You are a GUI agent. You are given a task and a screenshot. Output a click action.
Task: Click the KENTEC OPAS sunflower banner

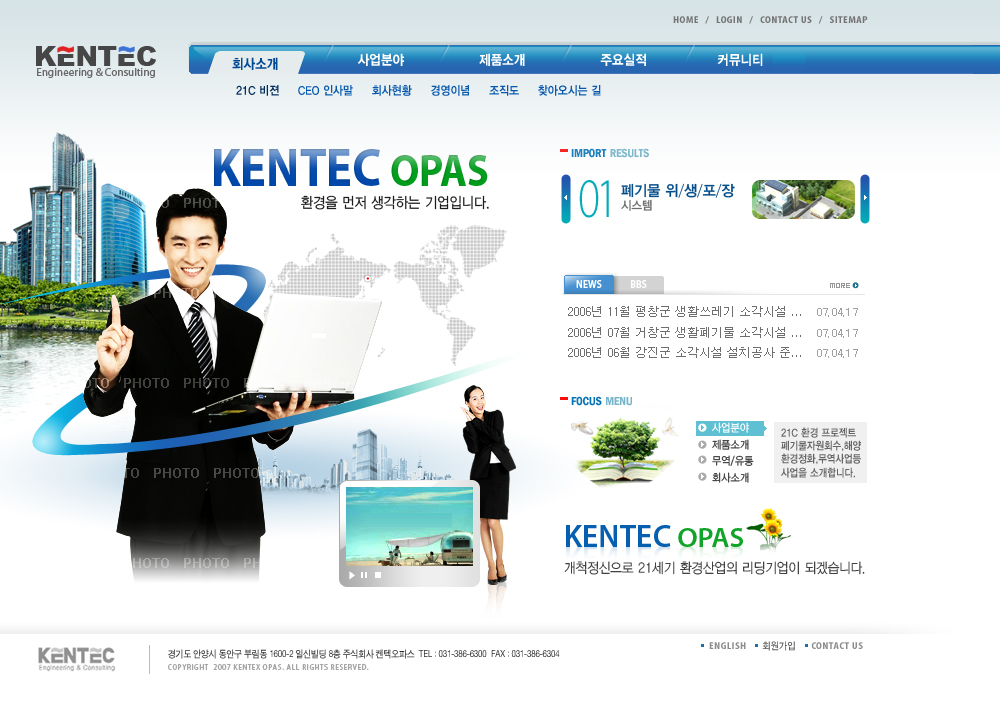(x=677, y=531)
